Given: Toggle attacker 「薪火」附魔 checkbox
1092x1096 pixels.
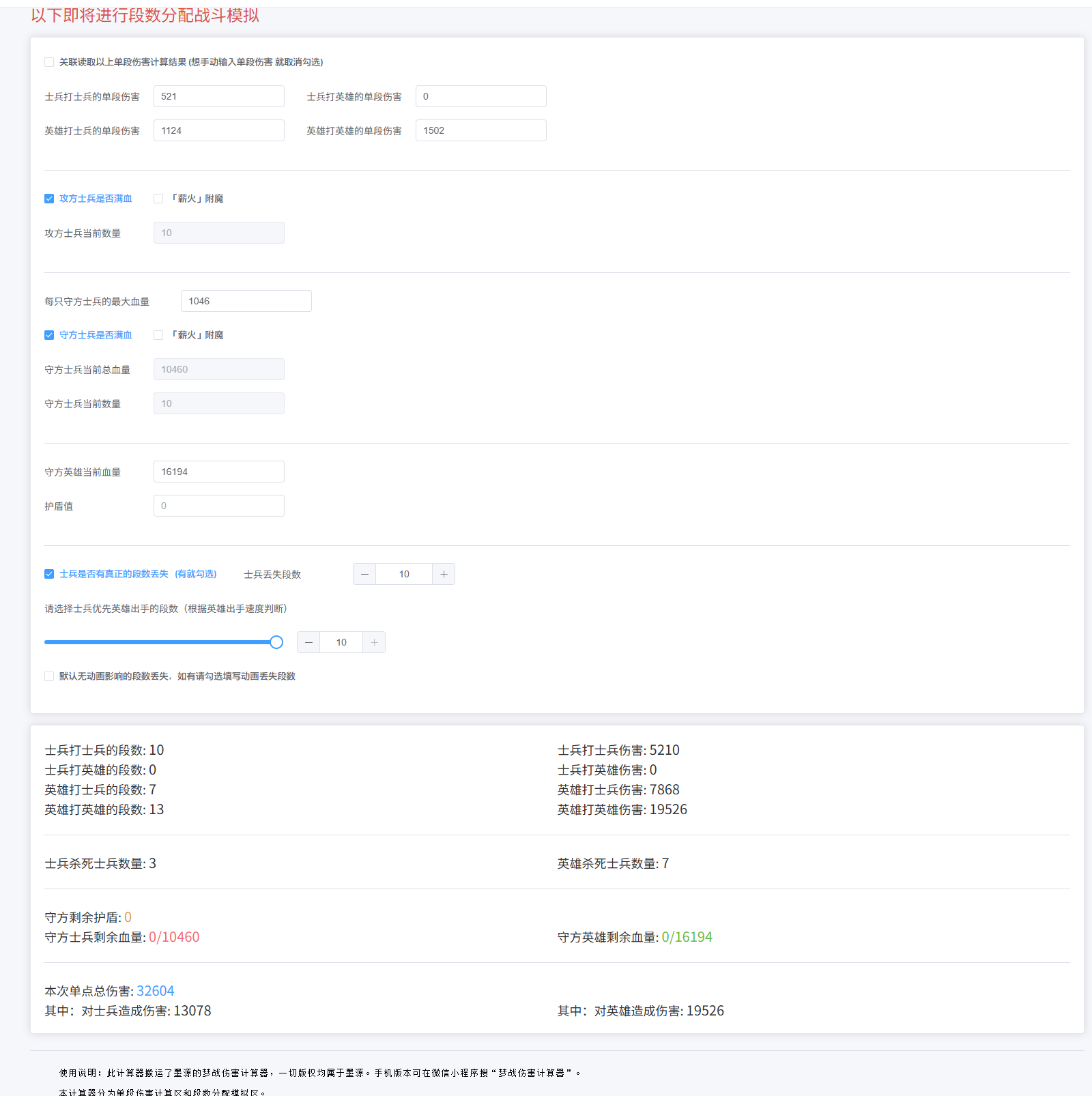Looking at the screenshot, I should click(158, 199).
